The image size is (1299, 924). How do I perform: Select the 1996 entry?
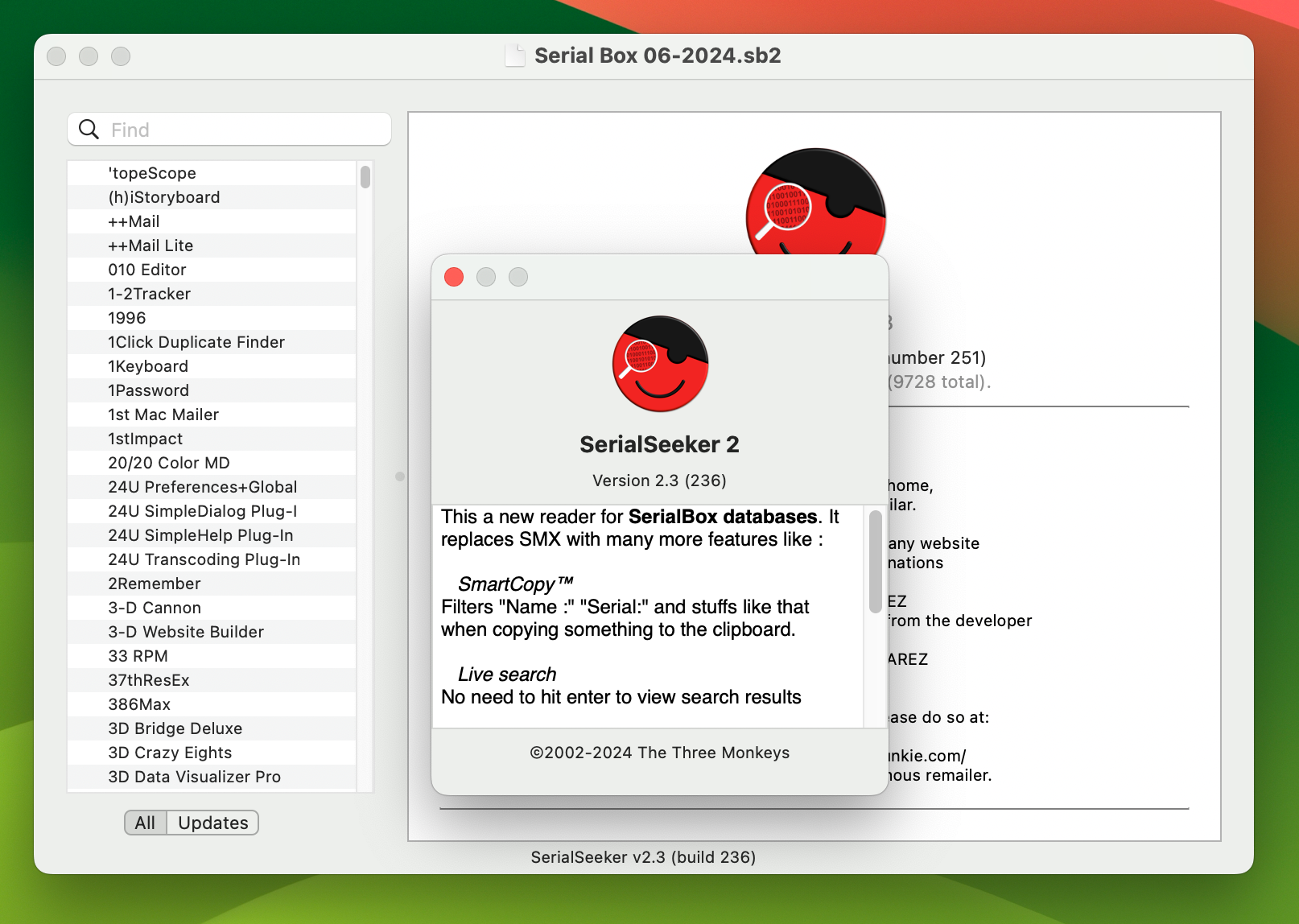coord(212,318)
